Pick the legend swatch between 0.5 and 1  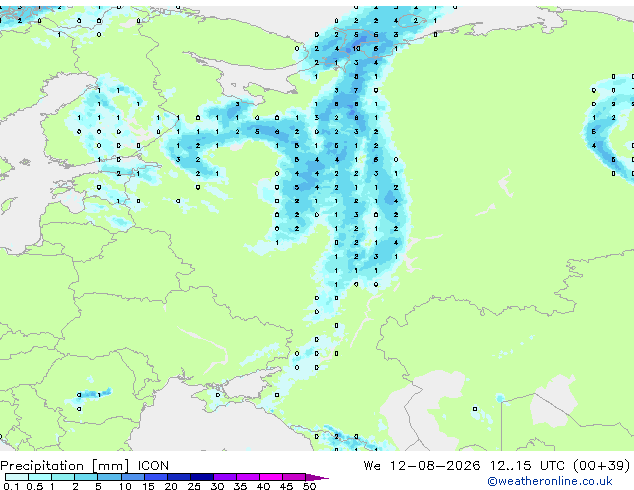[x=40, y=477]
